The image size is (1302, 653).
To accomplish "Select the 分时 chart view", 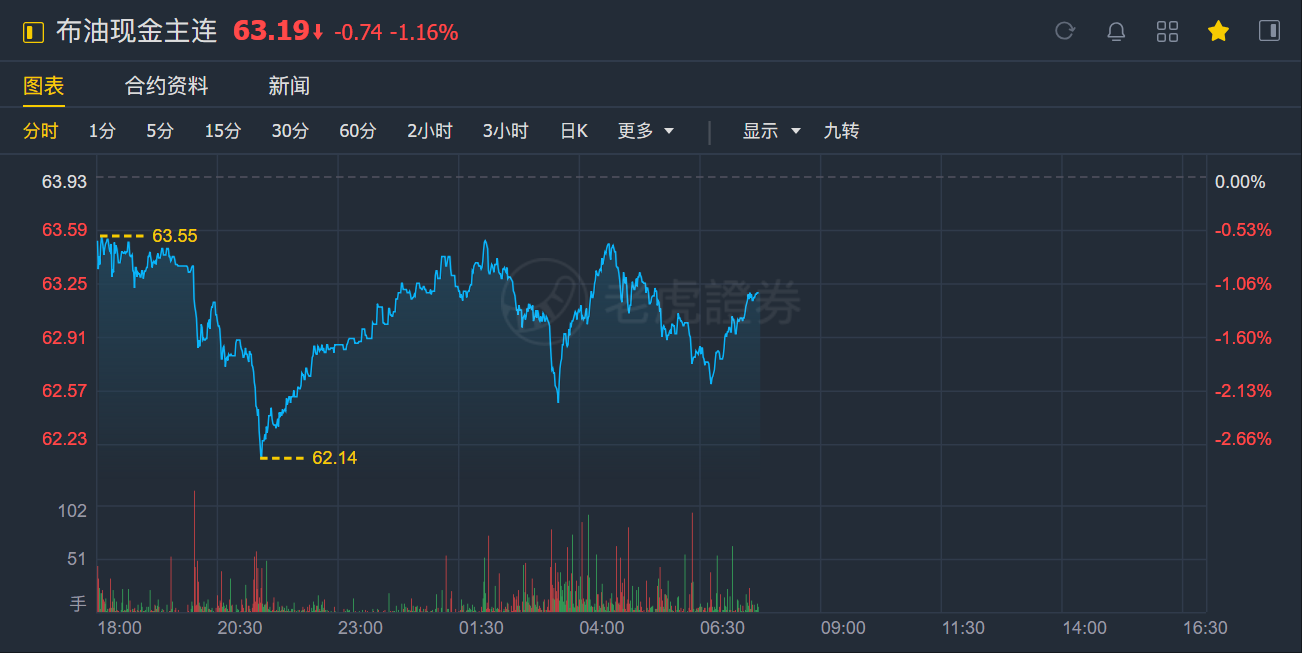I will click(x=41, y=131).
